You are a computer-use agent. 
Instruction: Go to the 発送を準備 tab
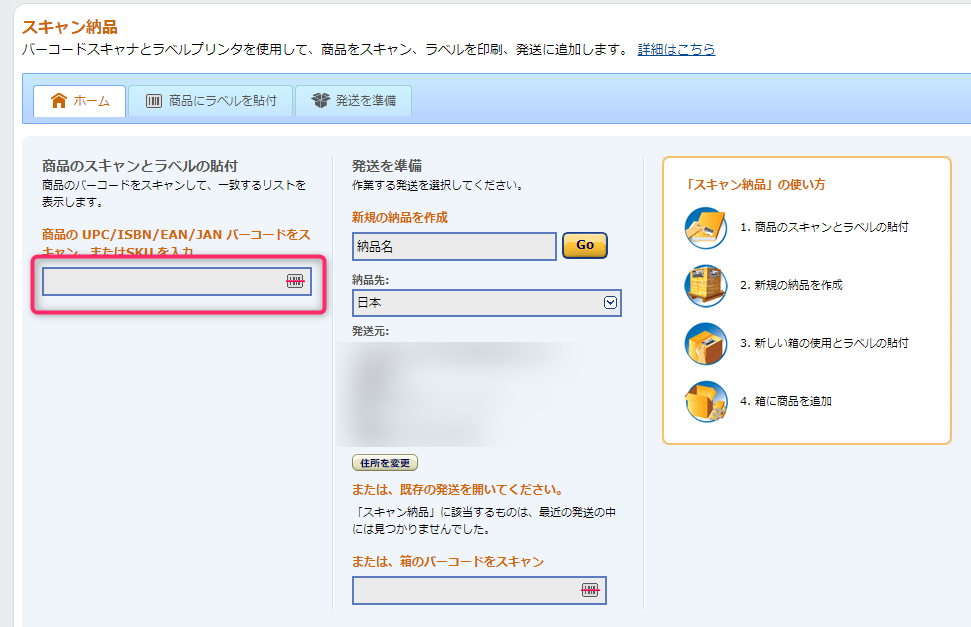click(x=353, y=101)
